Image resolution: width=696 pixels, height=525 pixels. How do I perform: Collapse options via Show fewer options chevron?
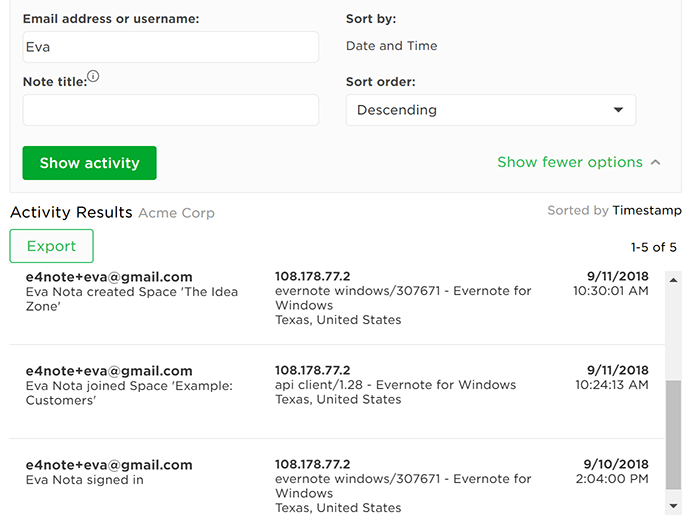point(656,162)
